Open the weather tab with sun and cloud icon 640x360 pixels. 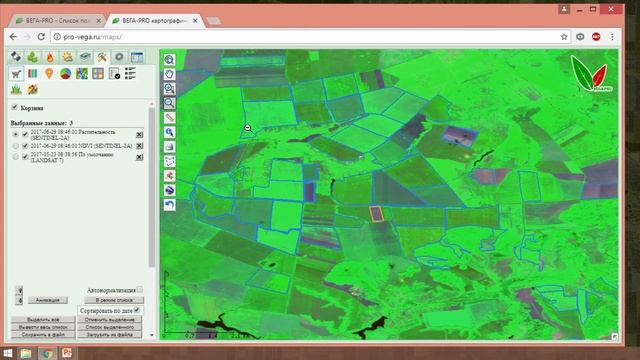pos(67,57)
